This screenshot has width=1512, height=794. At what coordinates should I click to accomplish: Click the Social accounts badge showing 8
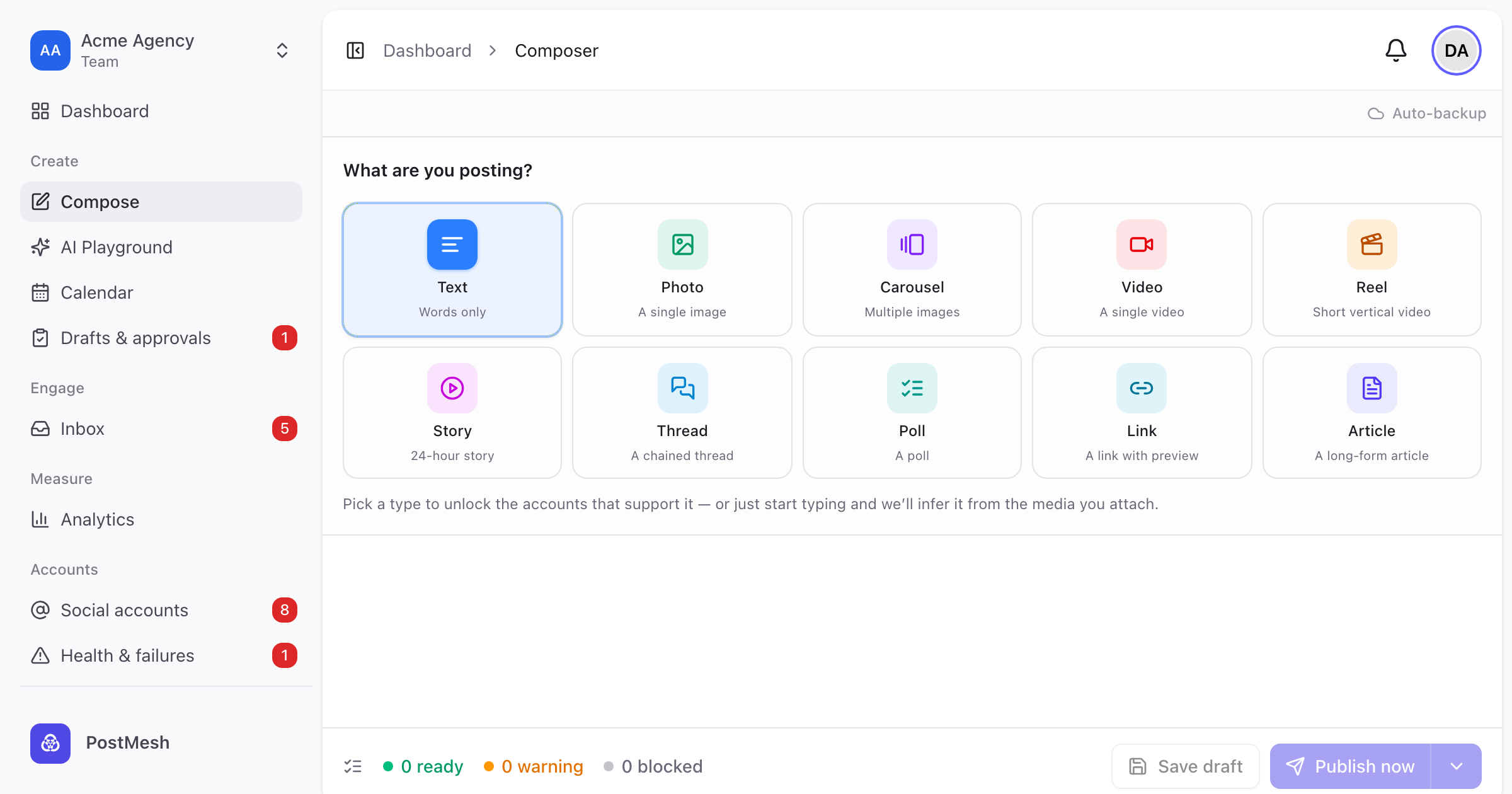285,610
